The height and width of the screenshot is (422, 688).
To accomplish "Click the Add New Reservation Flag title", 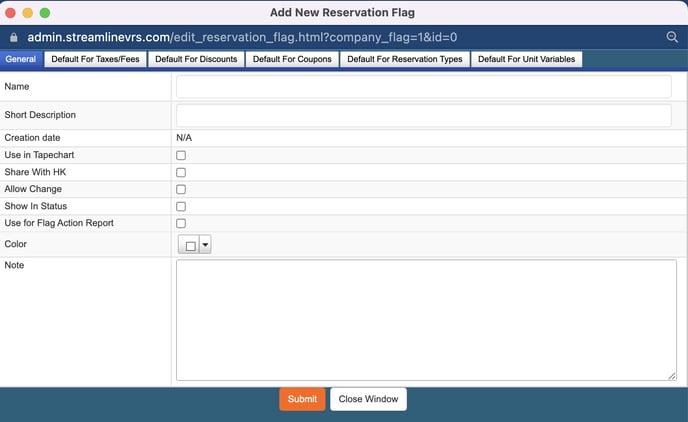I will pyautogui.click(x=342, y=12).
